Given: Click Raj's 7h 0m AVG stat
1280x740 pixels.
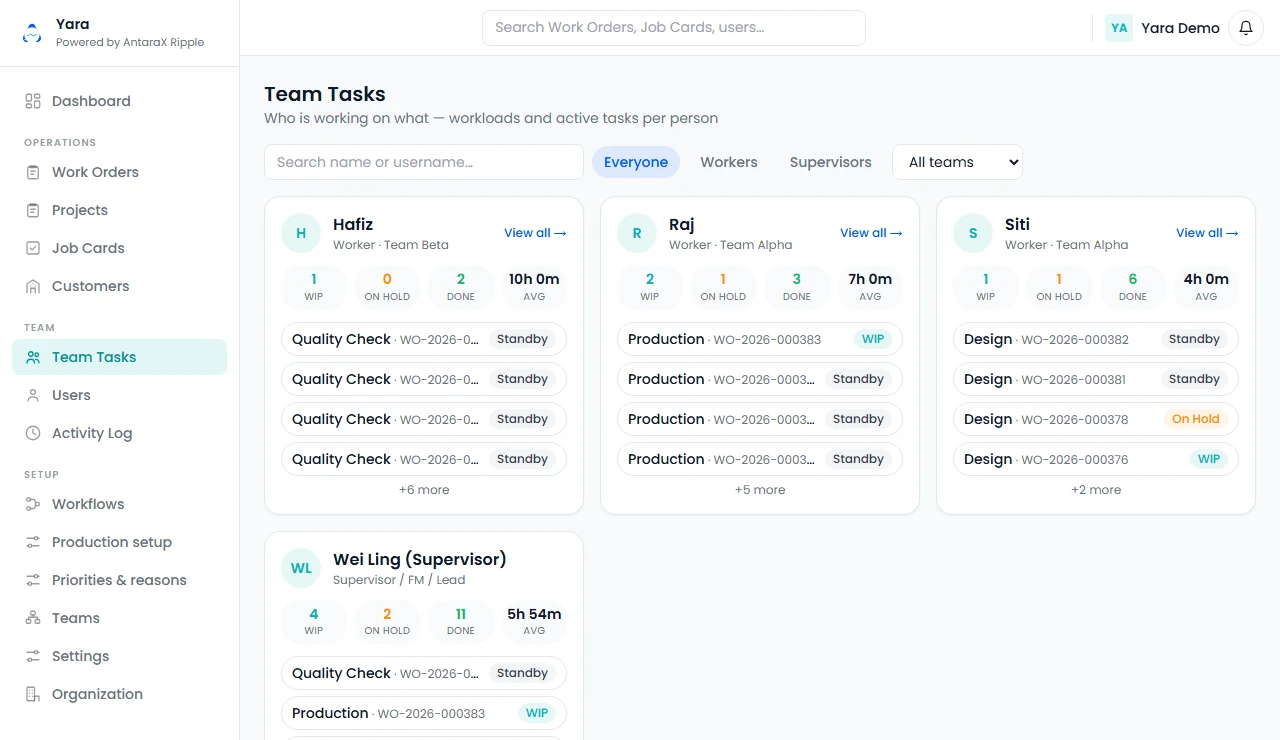Looking at the screenshot, I should [870, 287].
